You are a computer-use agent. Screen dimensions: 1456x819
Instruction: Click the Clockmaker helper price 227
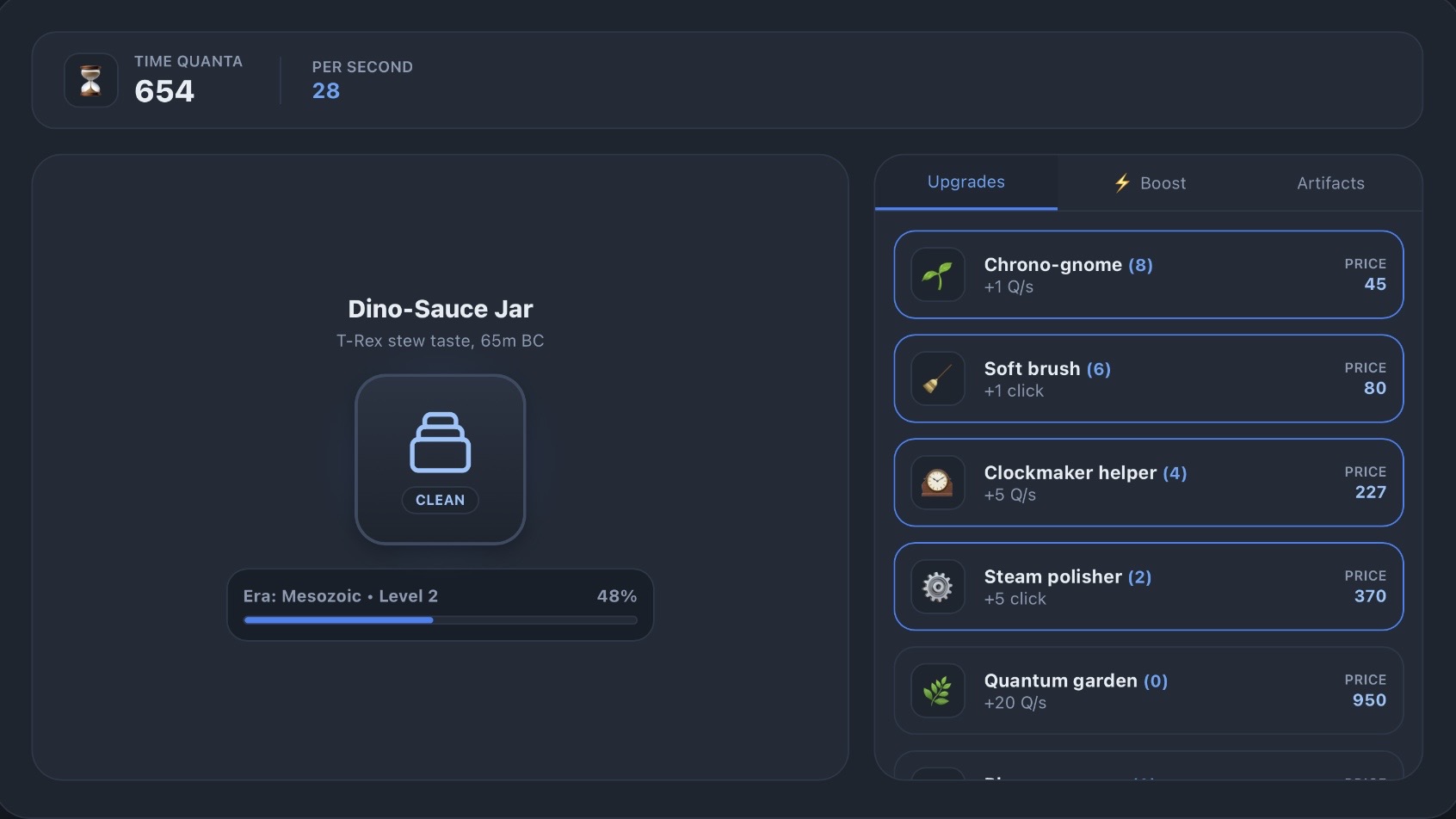pos(1371,493)
